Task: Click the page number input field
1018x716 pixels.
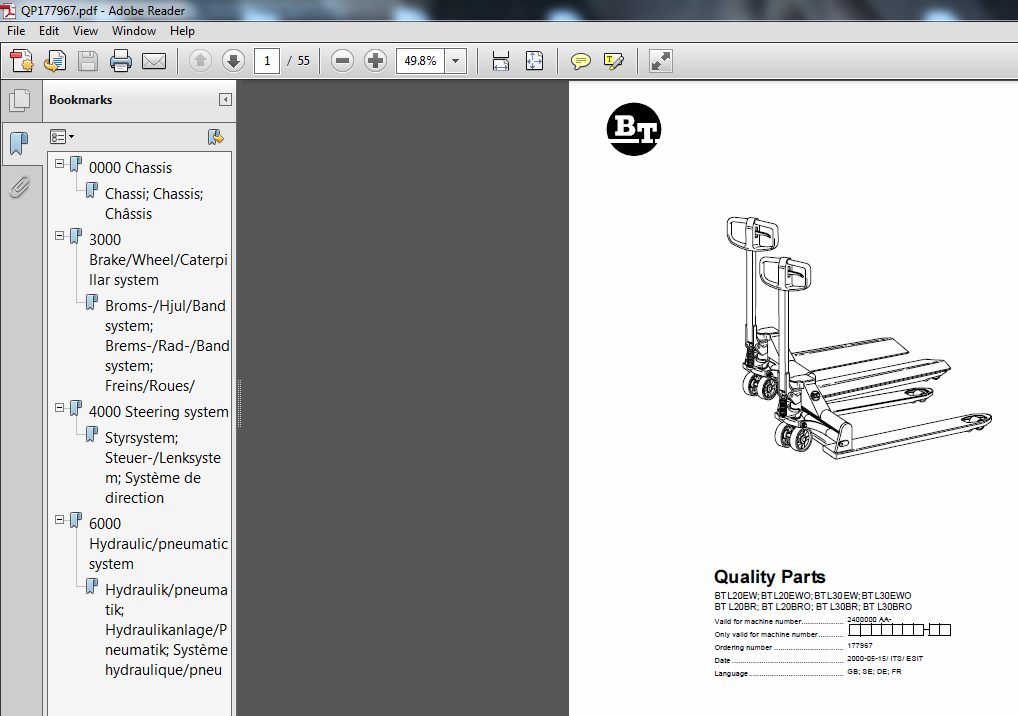Action: click(267, 61)
